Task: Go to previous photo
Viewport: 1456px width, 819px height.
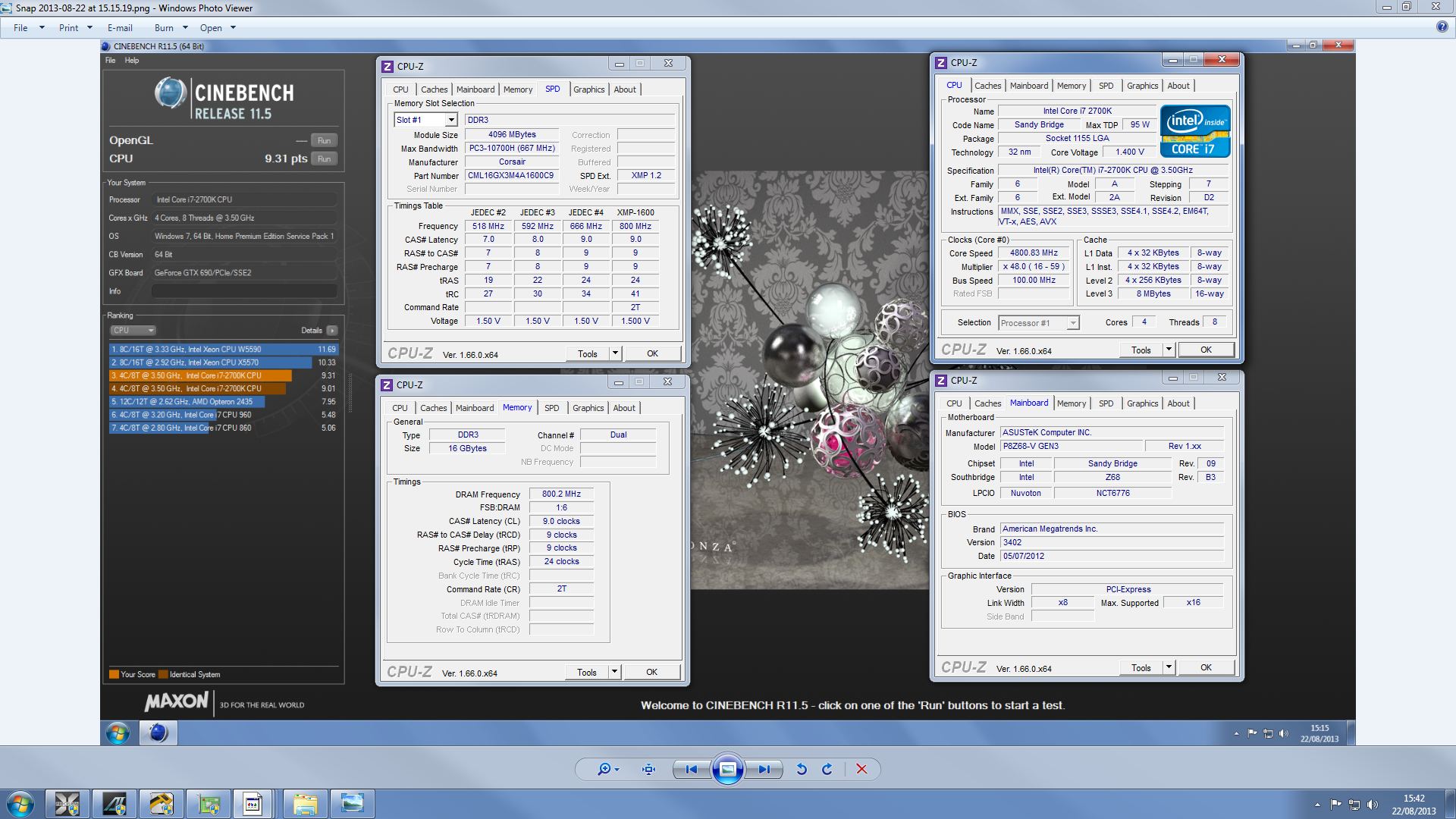Action: [691, 769]
